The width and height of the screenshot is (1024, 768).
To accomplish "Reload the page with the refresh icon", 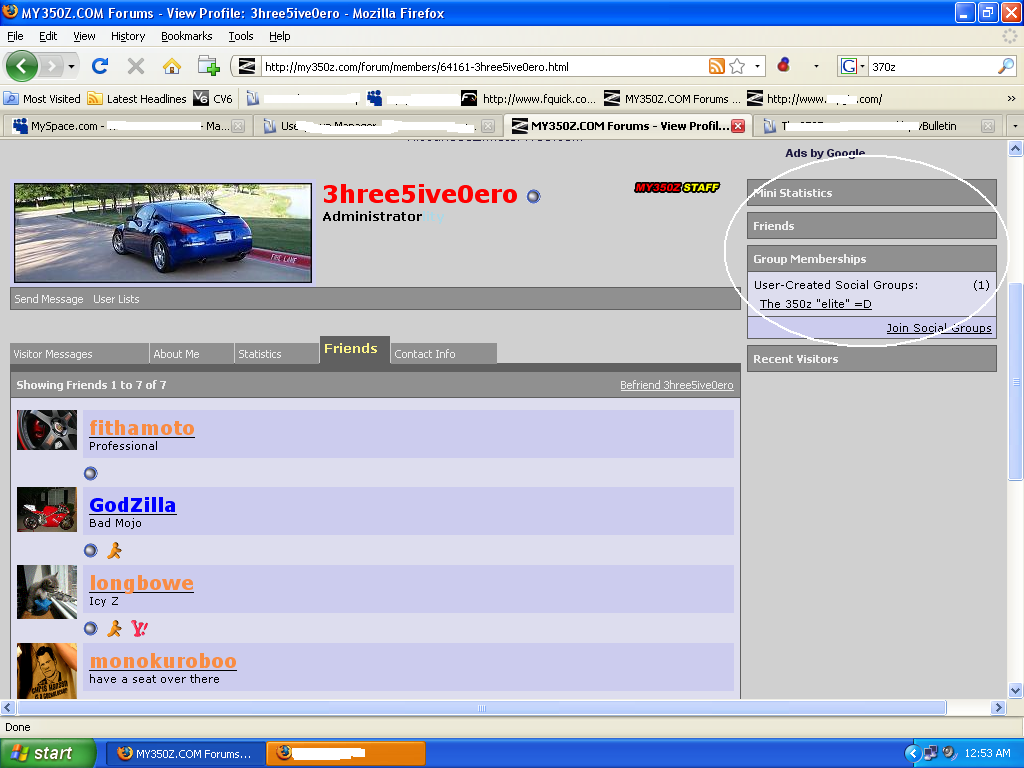I will (100, 66).
